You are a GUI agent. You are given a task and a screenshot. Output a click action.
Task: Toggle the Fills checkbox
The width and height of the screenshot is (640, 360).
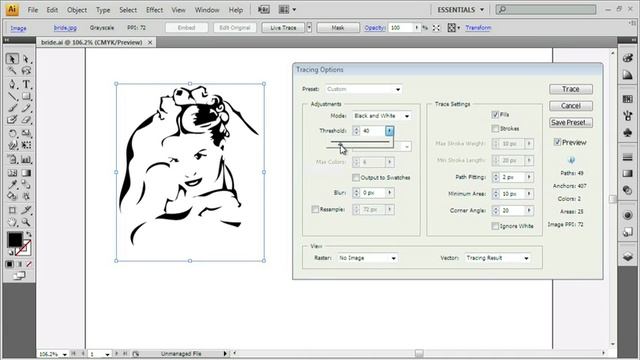point(495,115)
